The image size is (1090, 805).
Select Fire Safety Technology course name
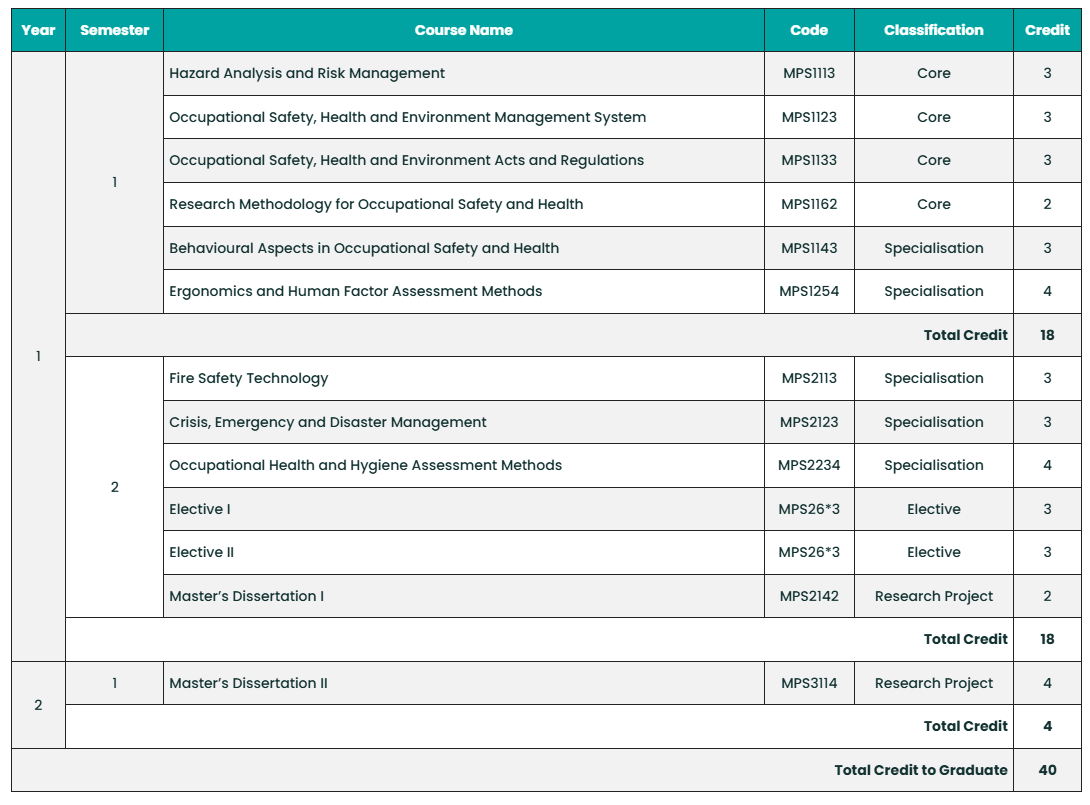249,378
